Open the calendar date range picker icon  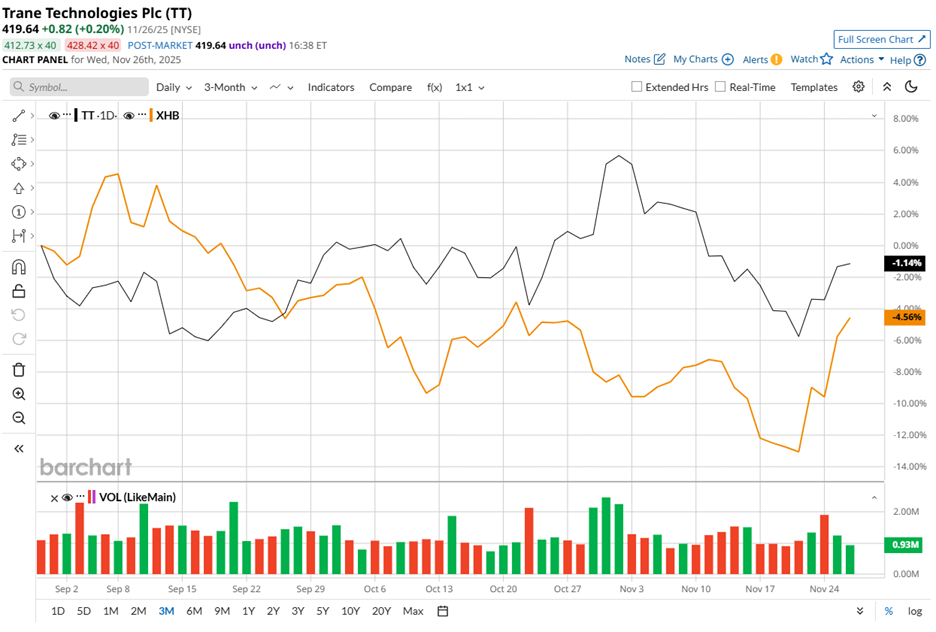[443, 611]
